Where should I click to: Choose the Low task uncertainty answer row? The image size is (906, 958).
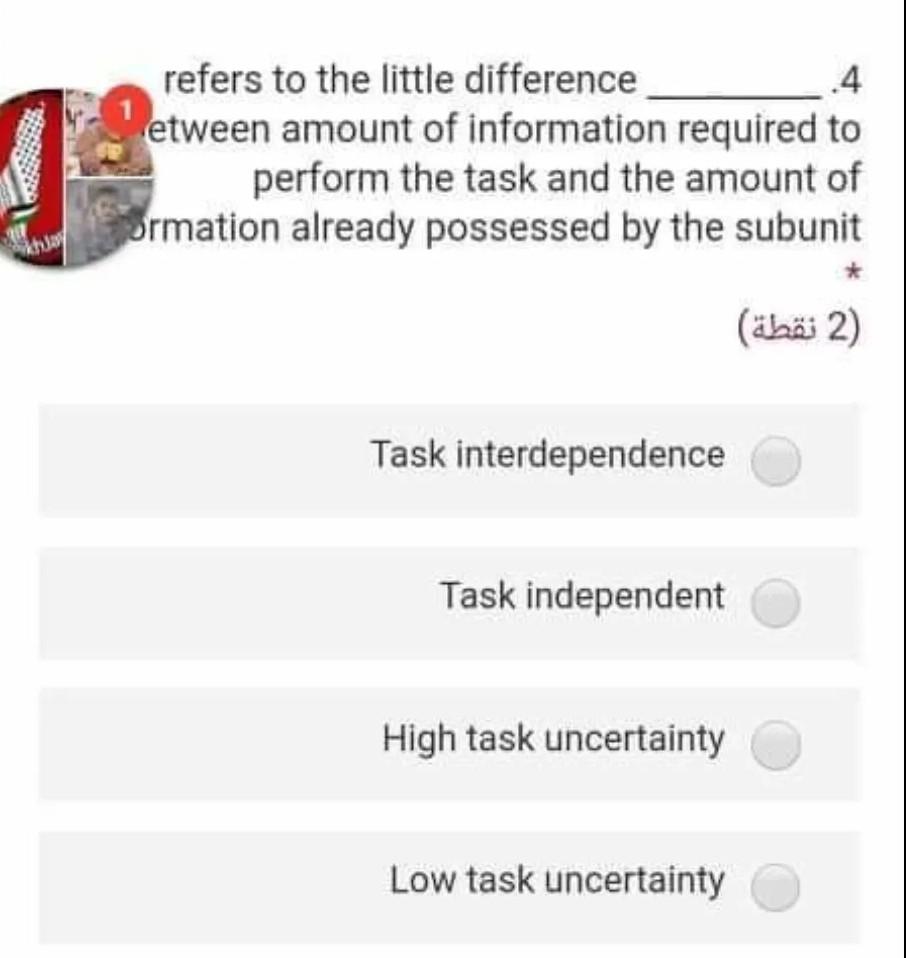tap(450, 880)
